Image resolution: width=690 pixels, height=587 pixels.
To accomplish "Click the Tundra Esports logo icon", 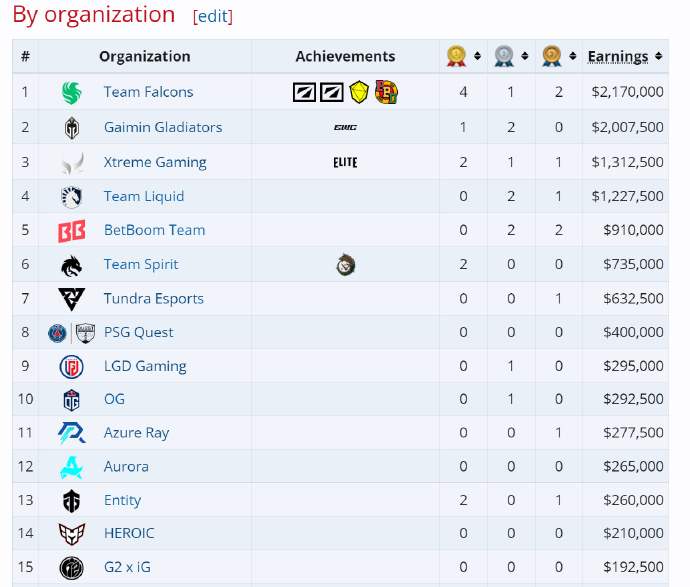I will tap(72, 298).
